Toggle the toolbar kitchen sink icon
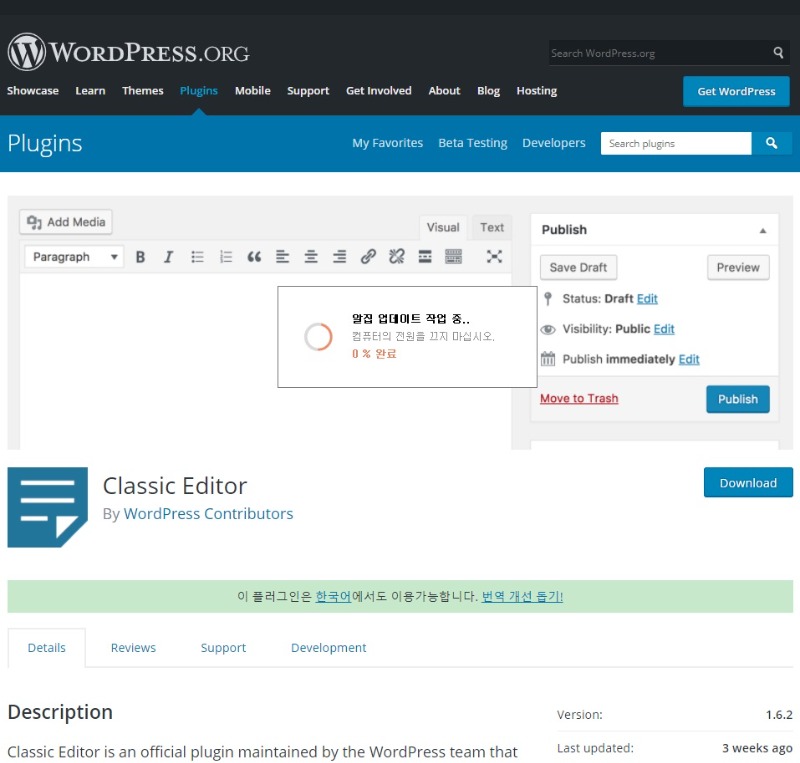 [453, 257]
